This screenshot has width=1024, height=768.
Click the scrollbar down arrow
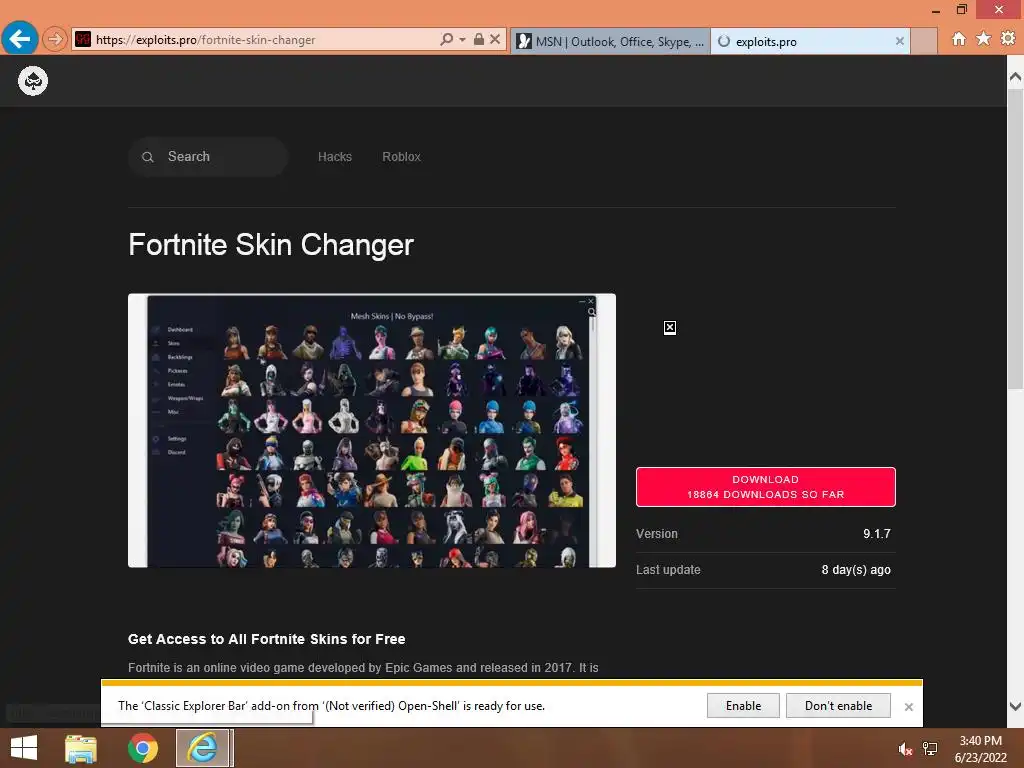pos(1015,706)
